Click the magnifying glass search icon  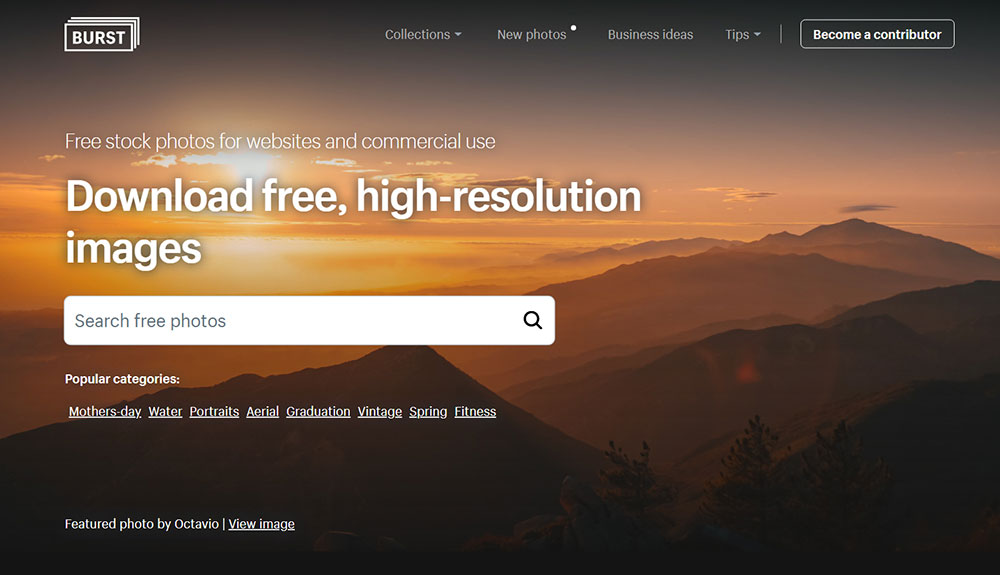(532, 320)
